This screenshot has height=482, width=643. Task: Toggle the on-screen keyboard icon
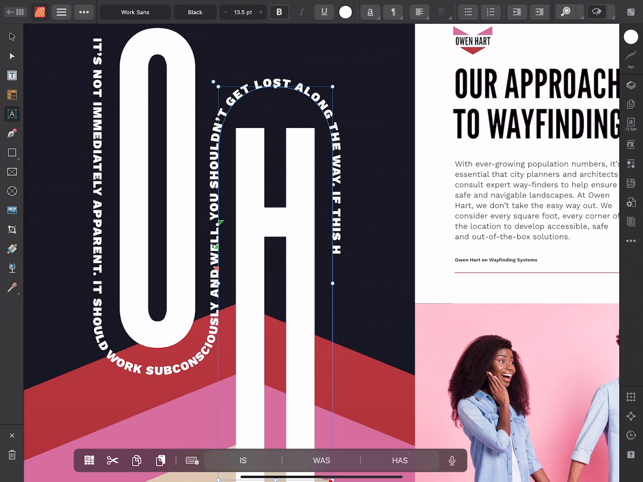(x=192, y=460)
